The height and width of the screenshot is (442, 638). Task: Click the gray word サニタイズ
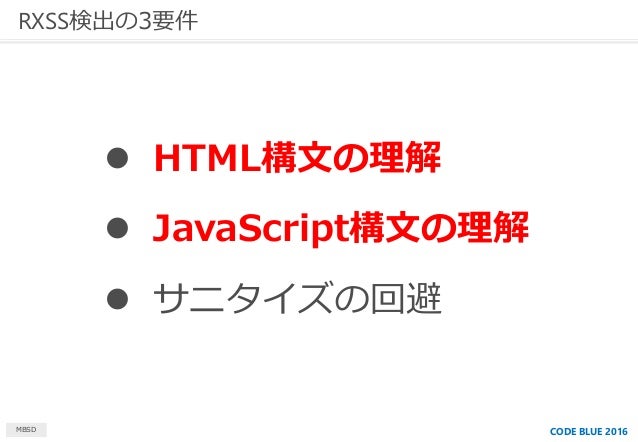pyautogui.click(x=242, y=299)
